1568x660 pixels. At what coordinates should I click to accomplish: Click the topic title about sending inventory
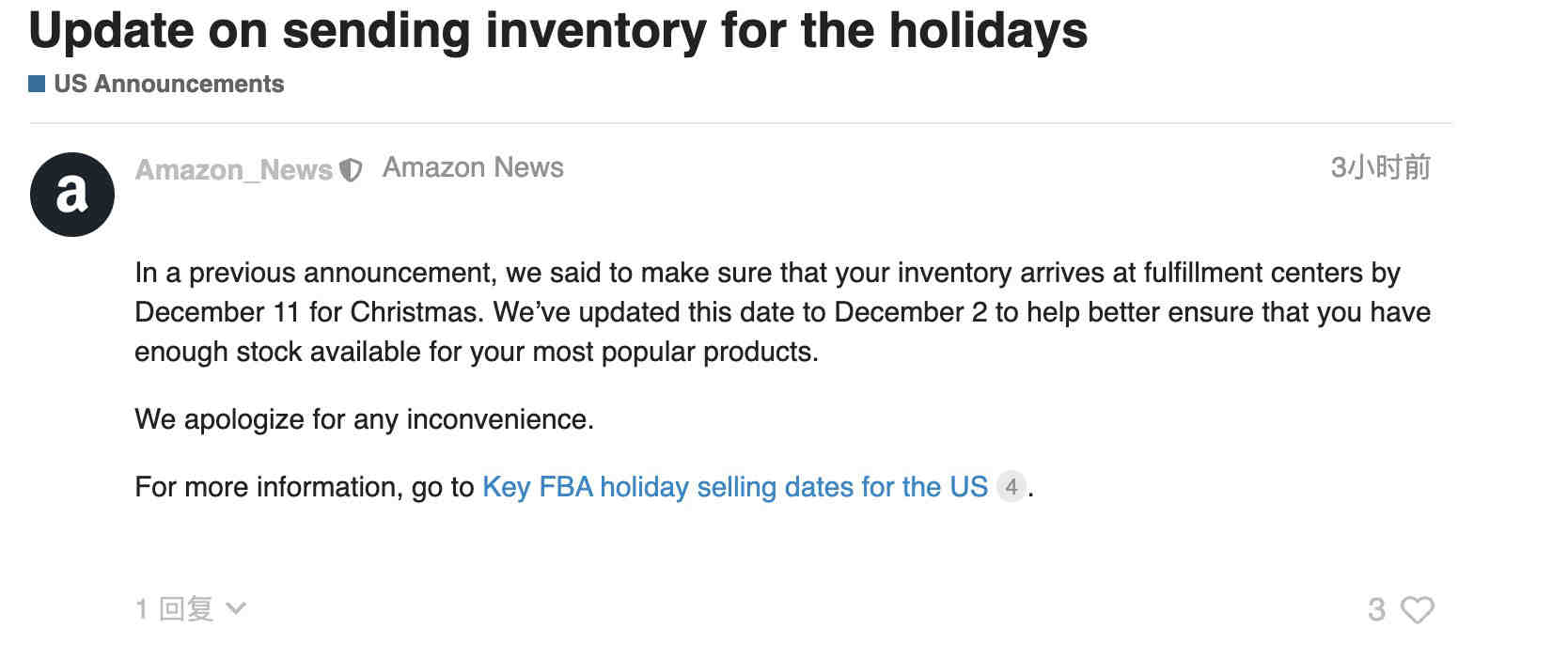558,30
